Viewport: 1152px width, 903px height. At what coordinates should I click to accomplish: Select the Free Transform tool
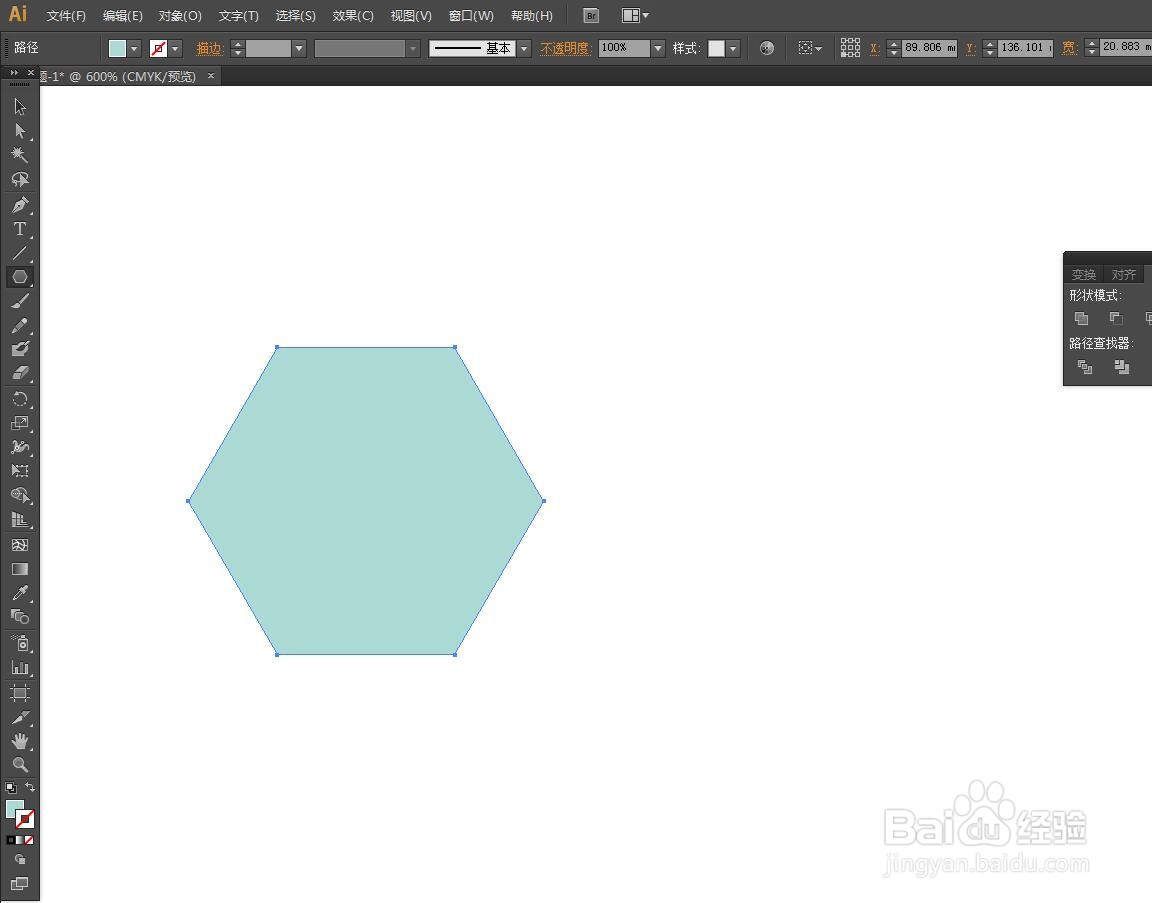click(x=20, y=471)
